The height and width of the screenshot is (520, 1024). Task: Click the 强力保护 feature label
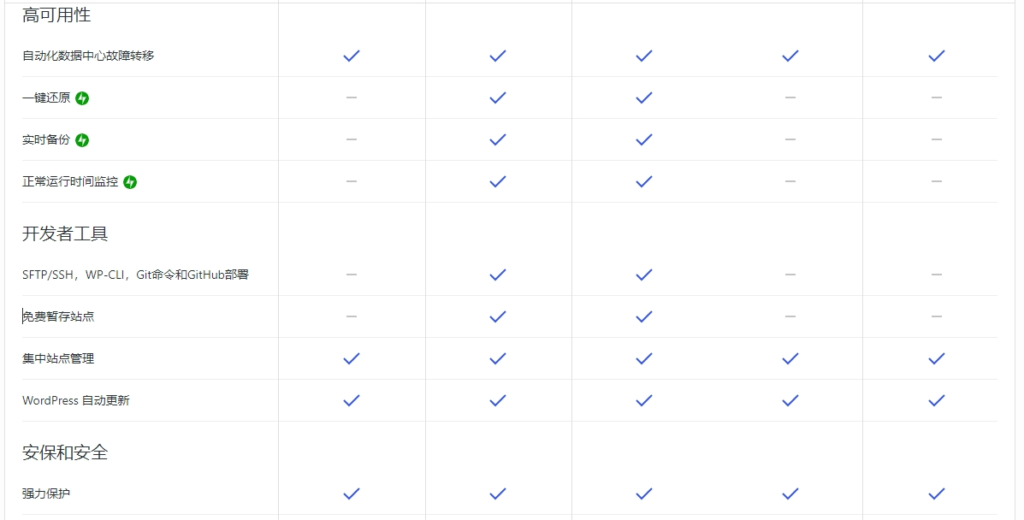[x=46, y=493]
